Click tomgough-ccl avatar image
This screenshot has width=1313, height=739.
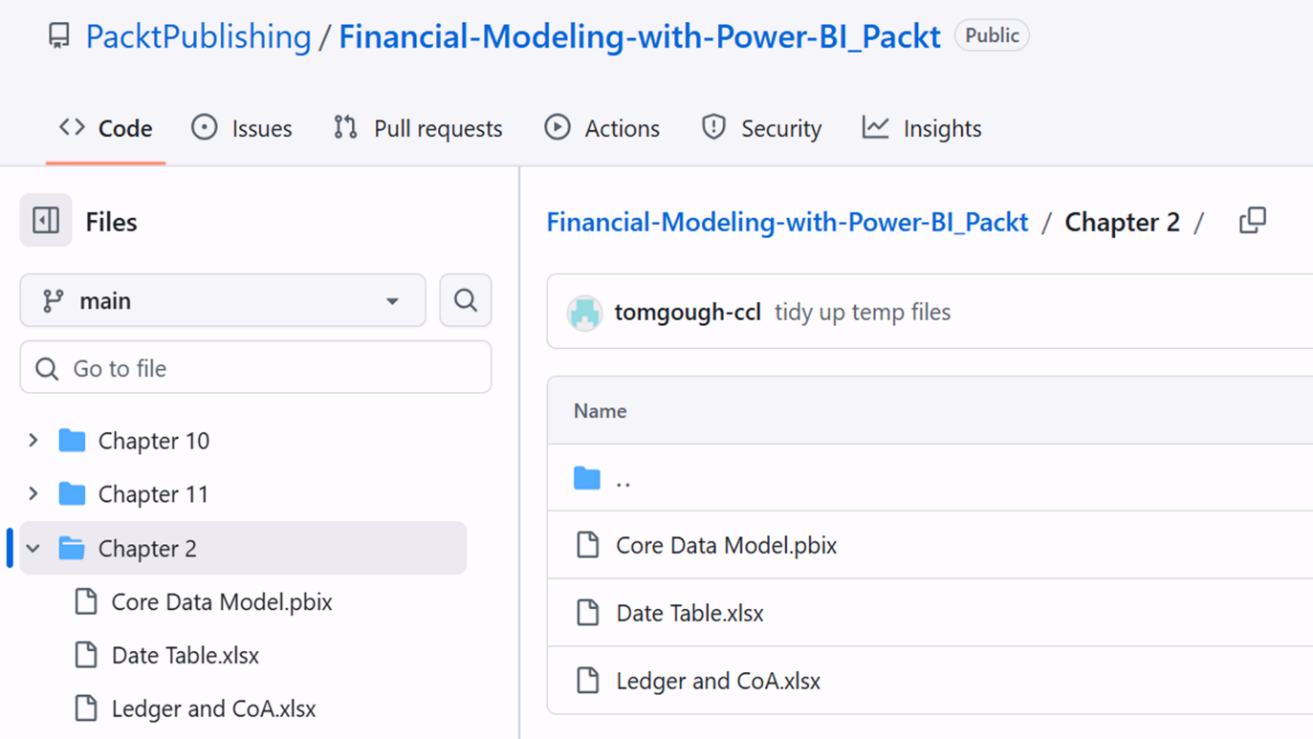(x=585, y=313)
